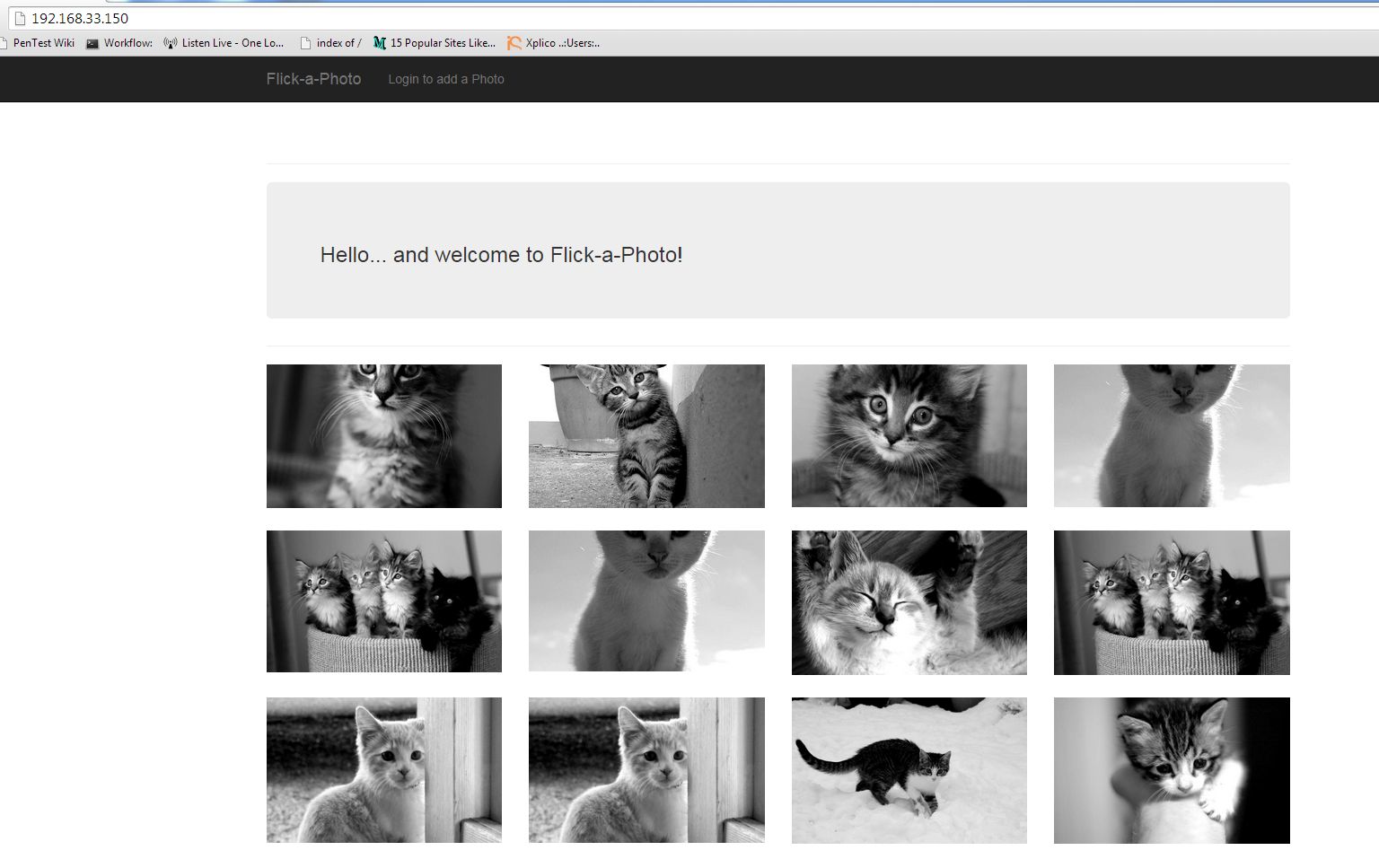1379x868 pixels.
Task: Open the Listen Live bookmark
Action: pyautogui.click(x=232, y=43)
